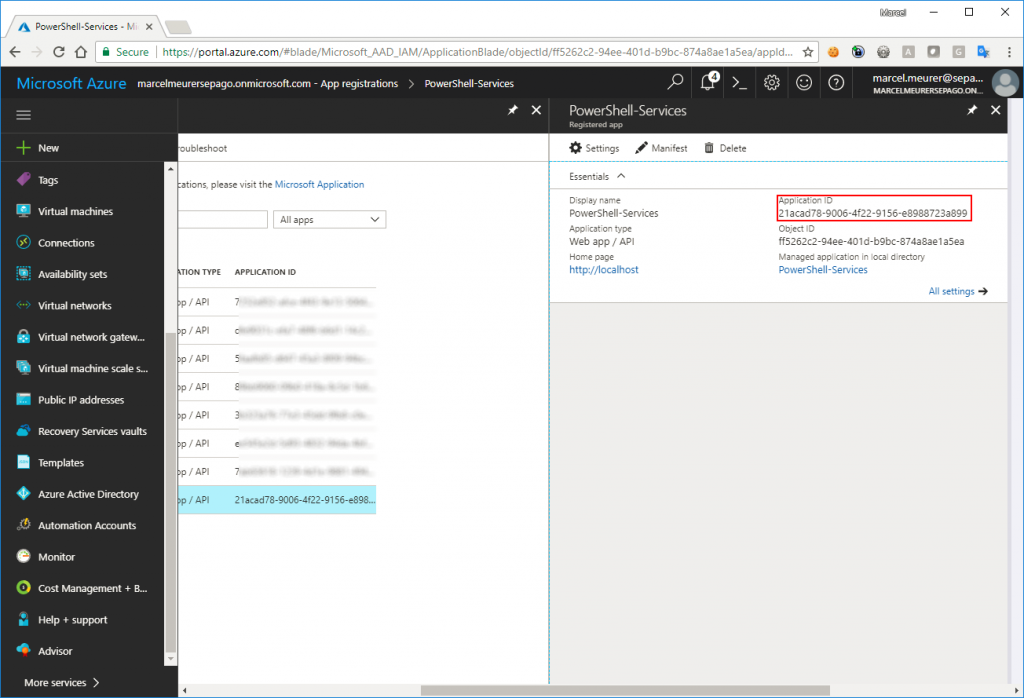This screenshot has height=698, width=1024.
Task: Go to Virtual networks
Action: (74, 305)
